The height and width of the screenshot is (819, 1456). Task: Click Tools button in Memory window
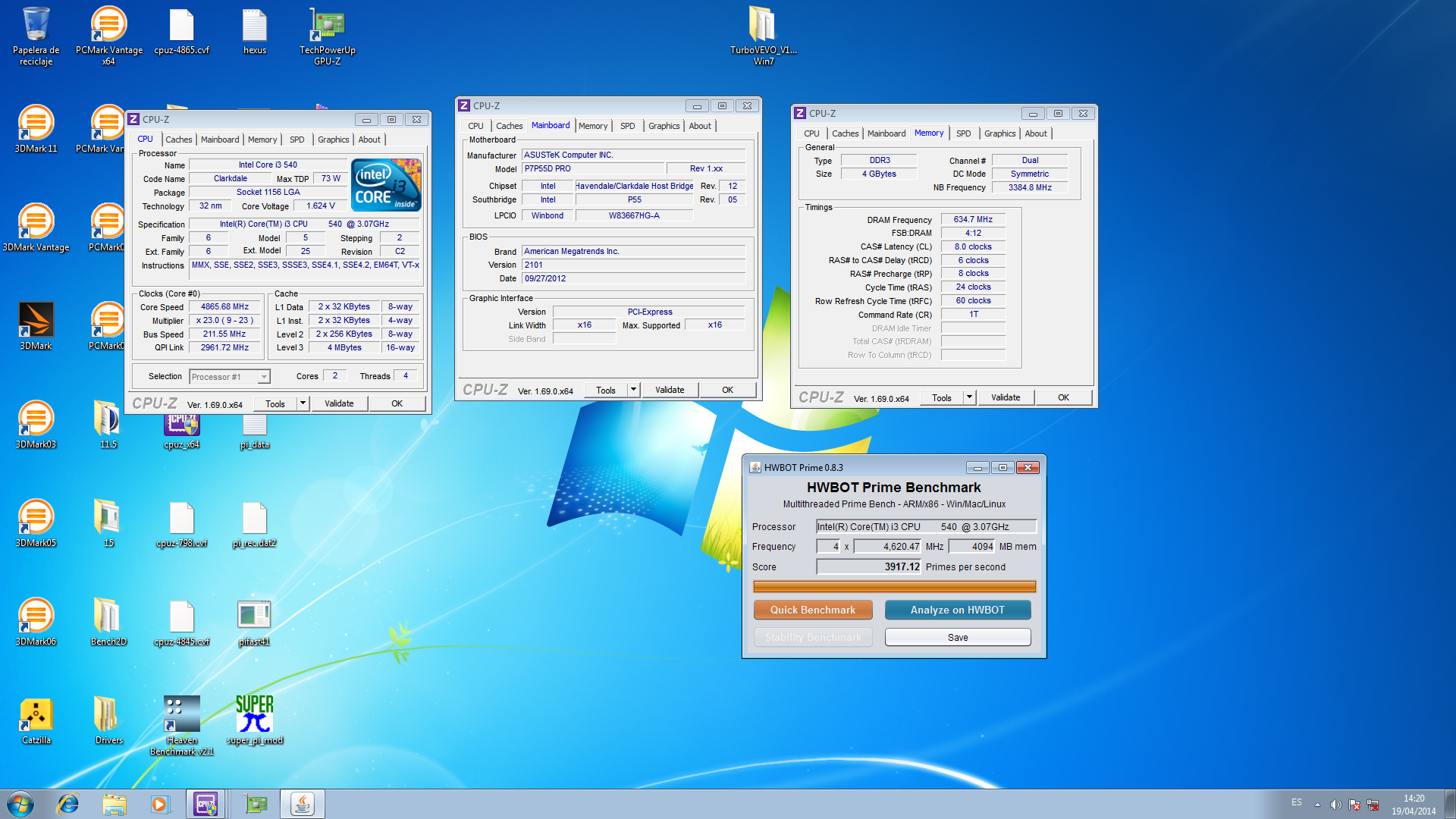941,397
